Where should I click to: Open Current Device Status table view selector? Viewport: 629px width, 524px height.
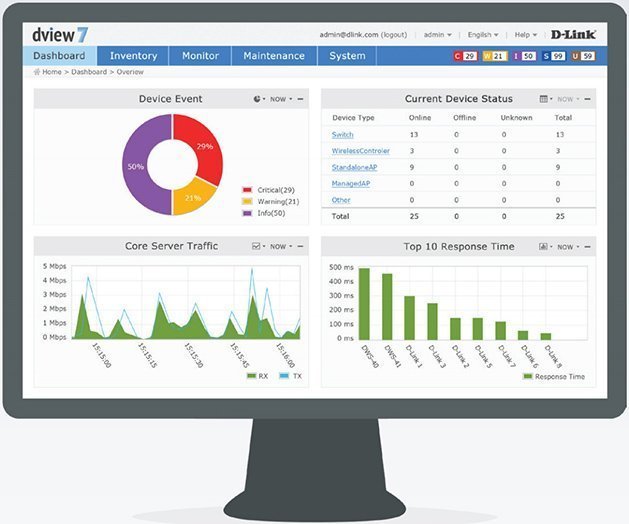pos(546,99)
